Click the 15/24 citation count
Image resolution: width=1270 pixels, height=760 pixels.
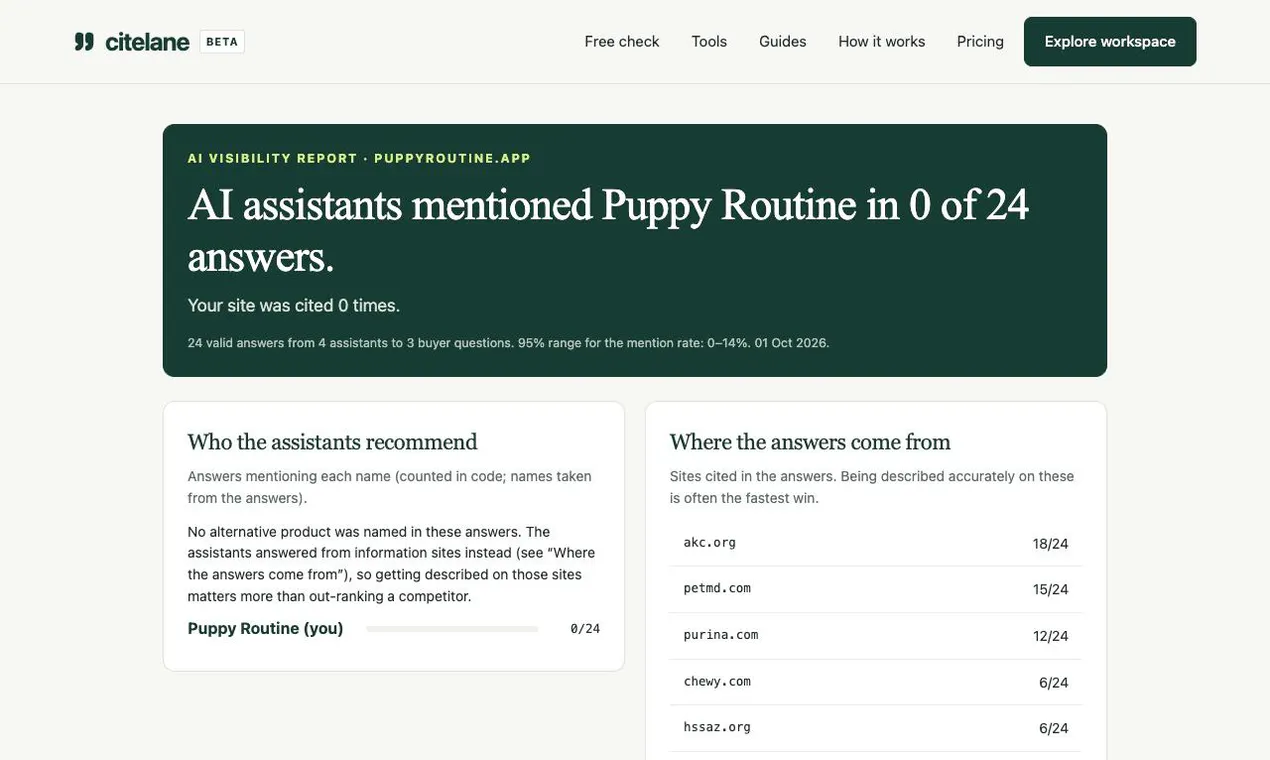pos(1051,590)
